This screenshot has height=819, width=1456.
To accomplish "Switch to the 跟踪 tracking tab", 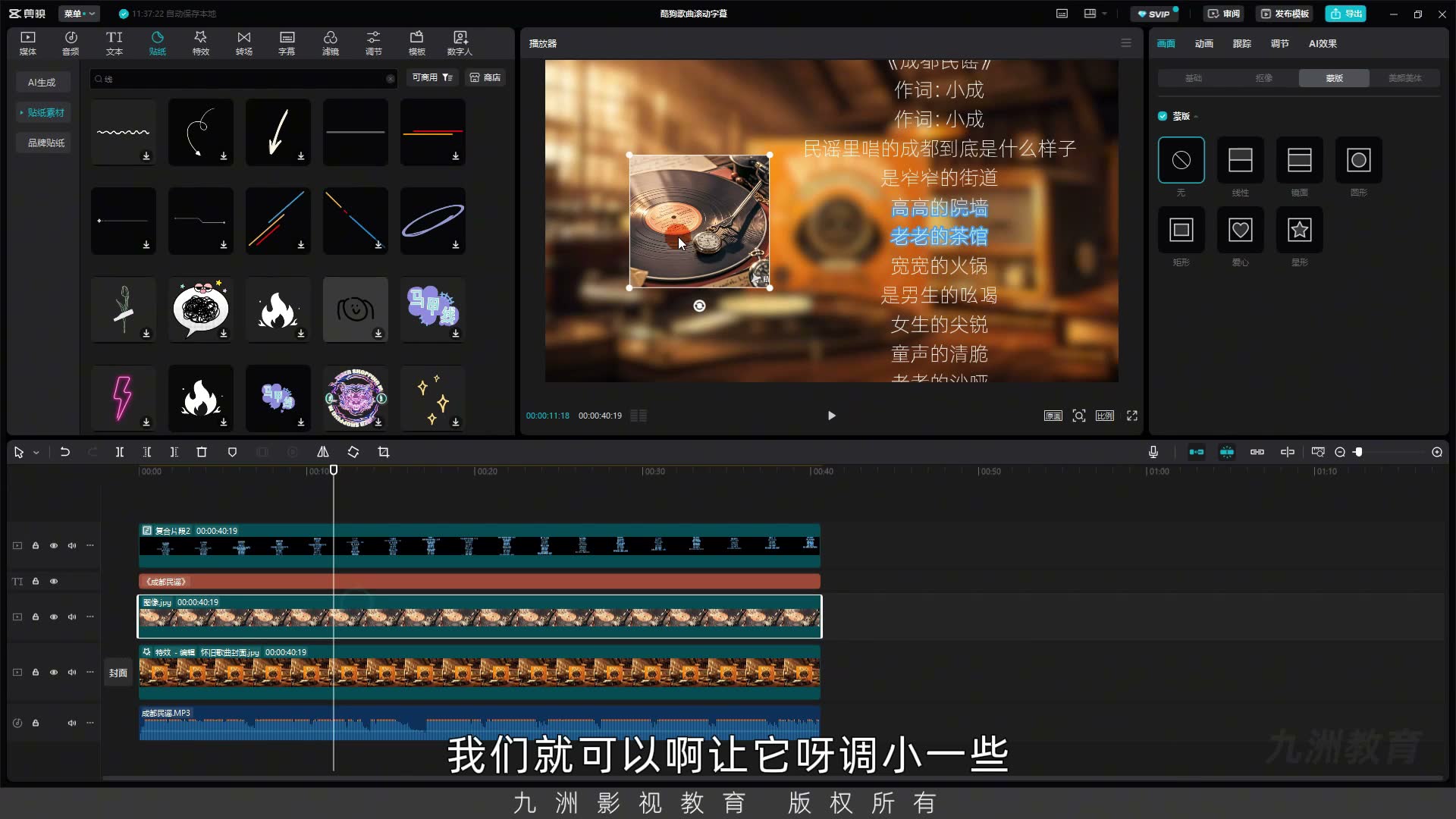I will 1242,43.
